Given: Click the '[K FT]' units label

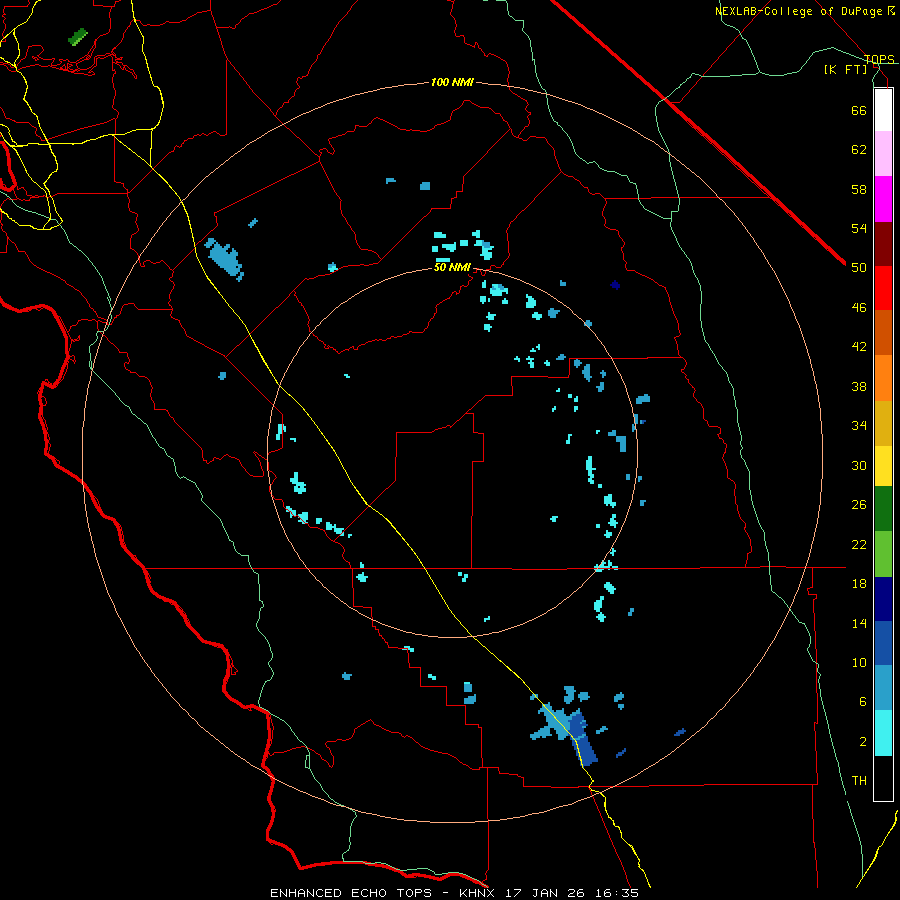Looking at the screenshot, I should click(846, 70).
